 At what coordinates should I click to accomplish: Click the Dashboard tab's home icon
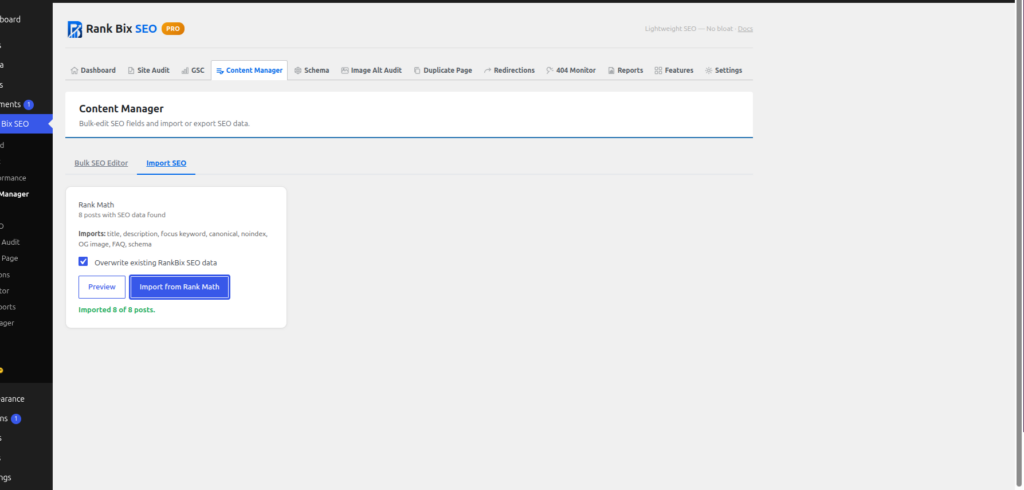click(x=74, y=71)
